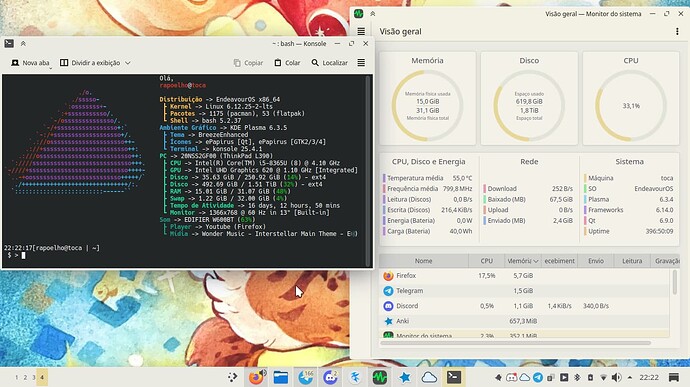
Task: Switch to virtual desktop 1
Action: pos(17,377)
